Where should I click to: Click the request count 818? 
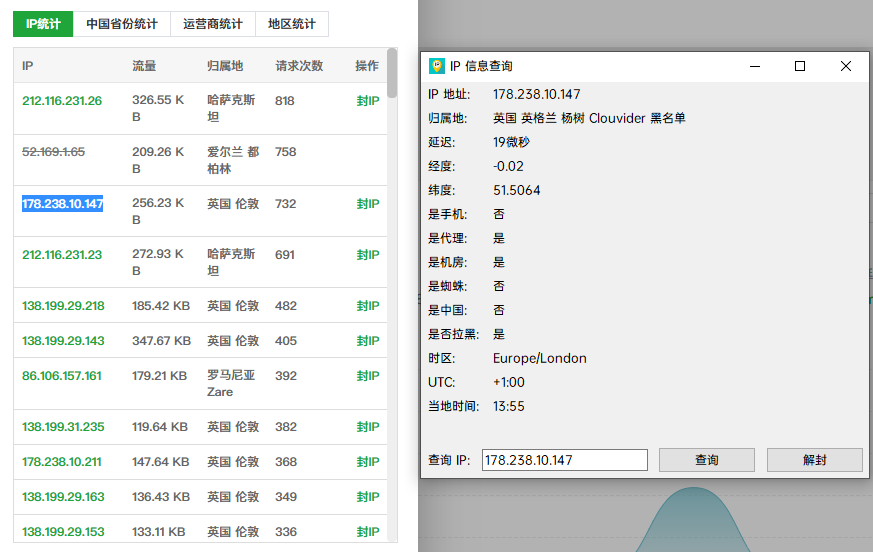point(285,101)
